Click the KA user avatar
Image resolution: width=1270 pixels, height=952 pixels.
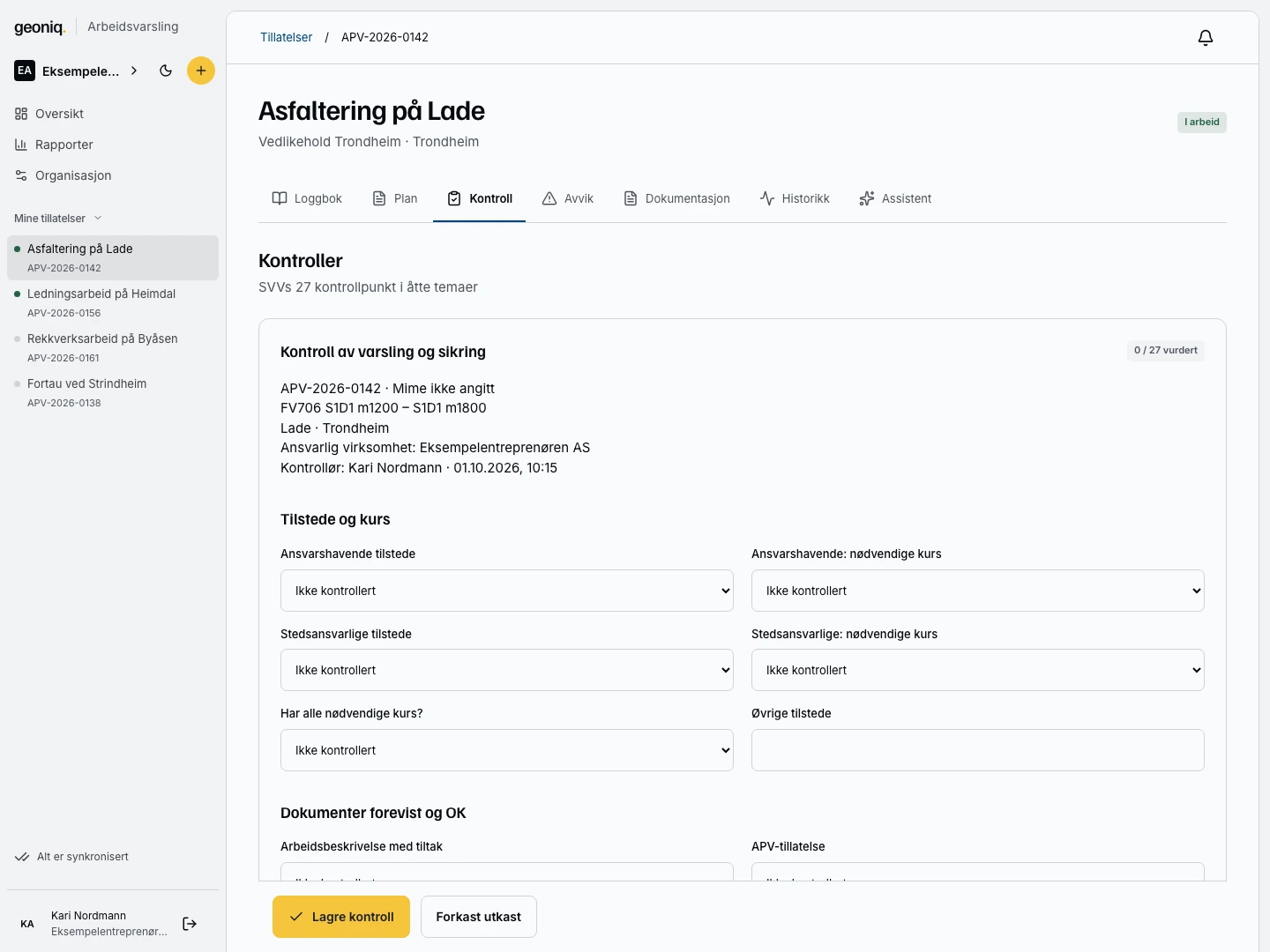pyautogui.click(x=27, y=924)
